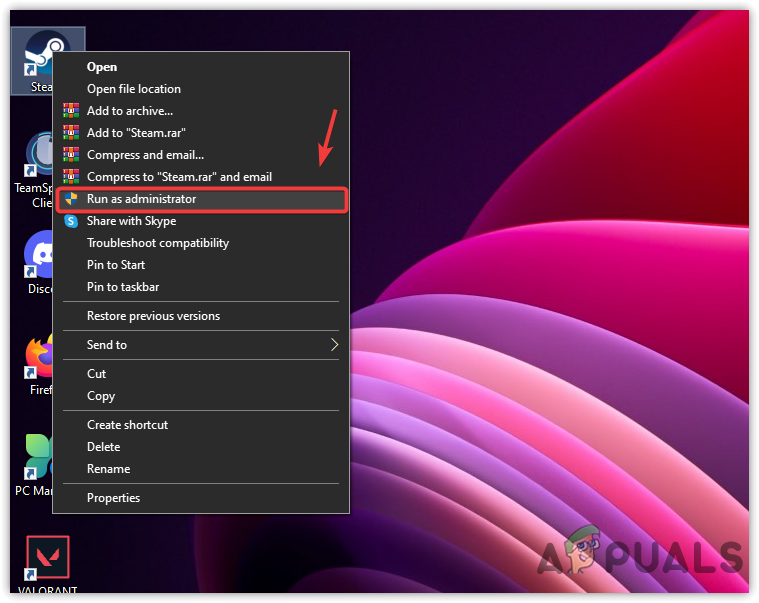This screenshot has height=603, width=759.
Task: Choose Copy in the context menu
Action: point(201,396)
